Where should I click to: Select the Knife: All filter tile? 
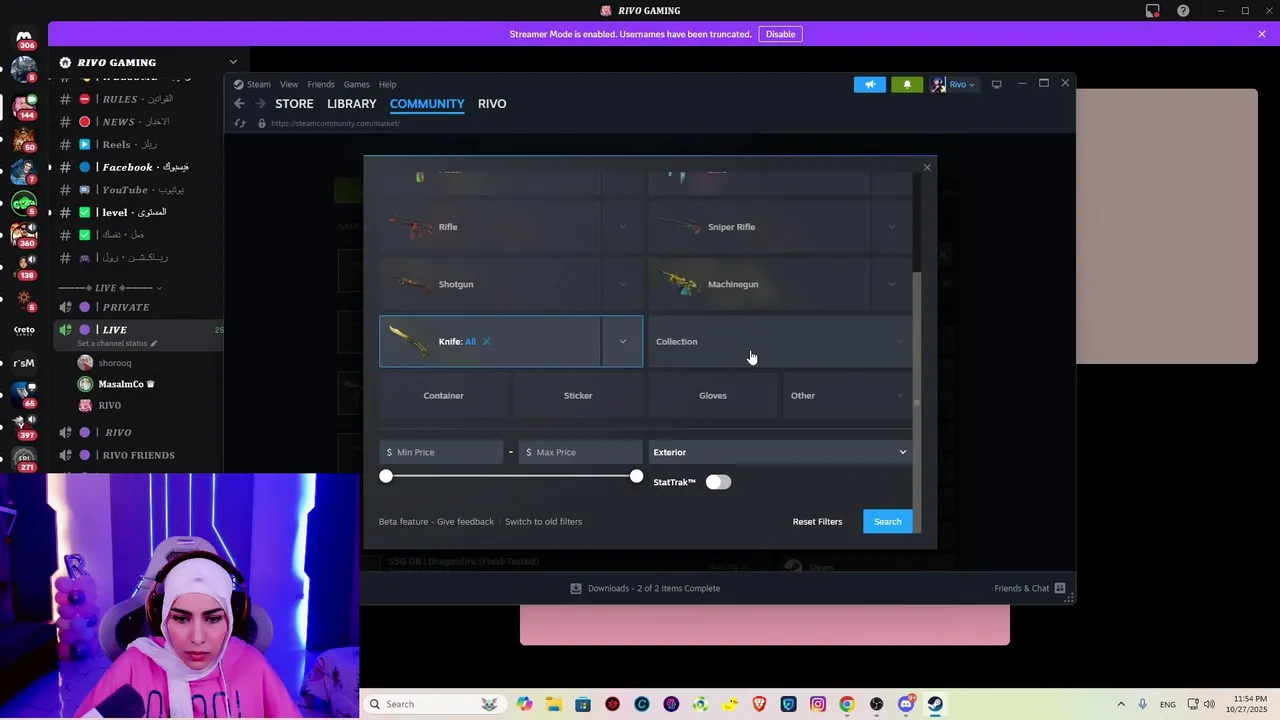[490, 341]
